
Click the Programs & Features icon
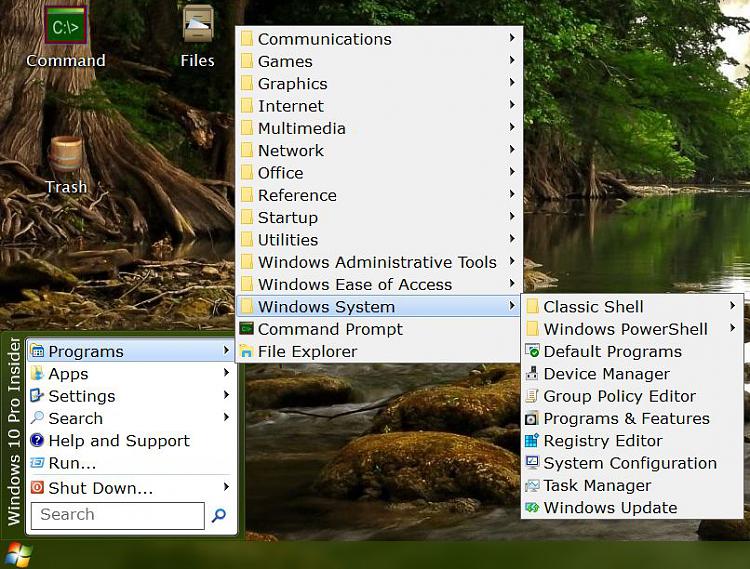click(x=532, y=418)
